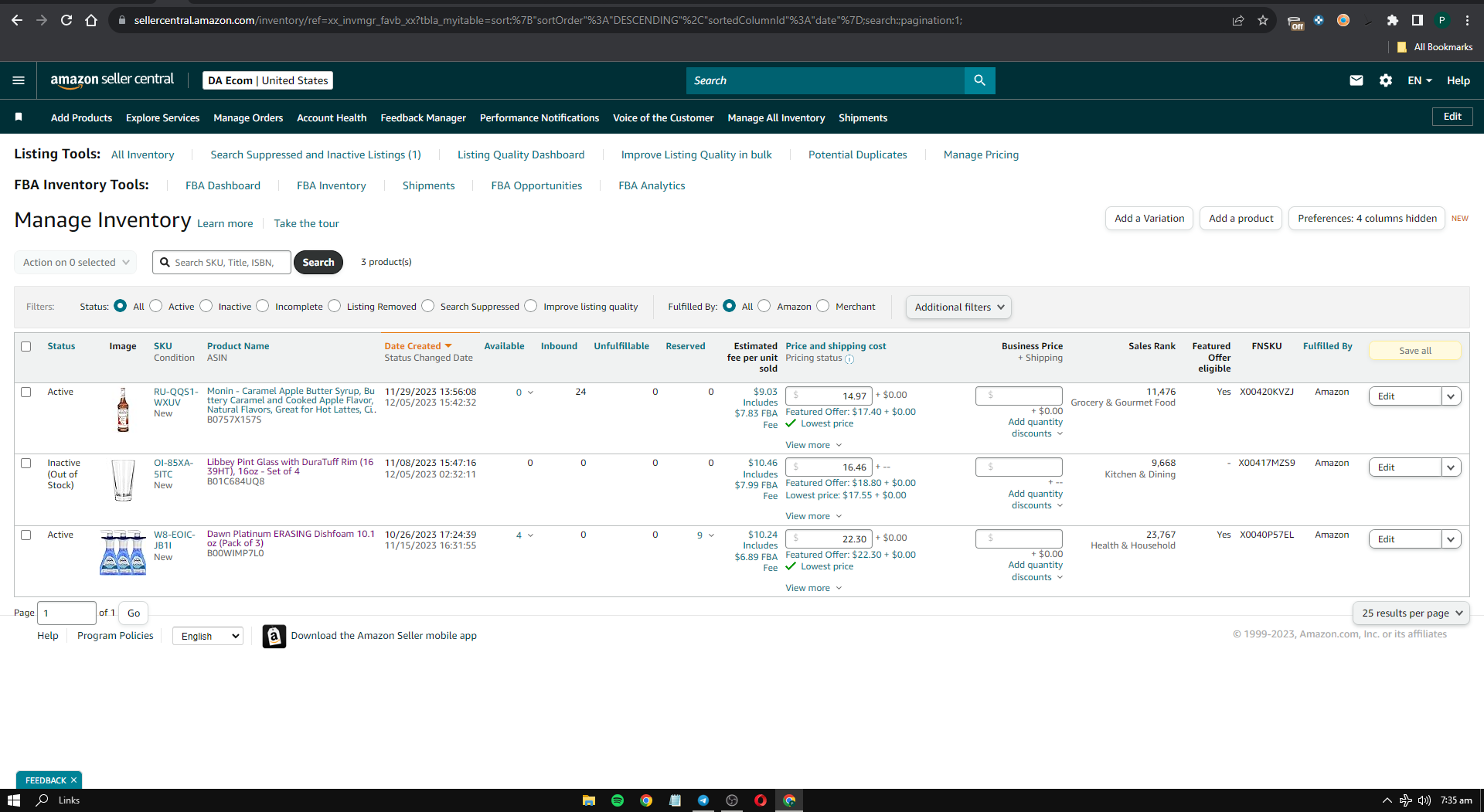Open the hamburger navigation menu
Screen dimensions: 1484x812
[x=19, y=80]
